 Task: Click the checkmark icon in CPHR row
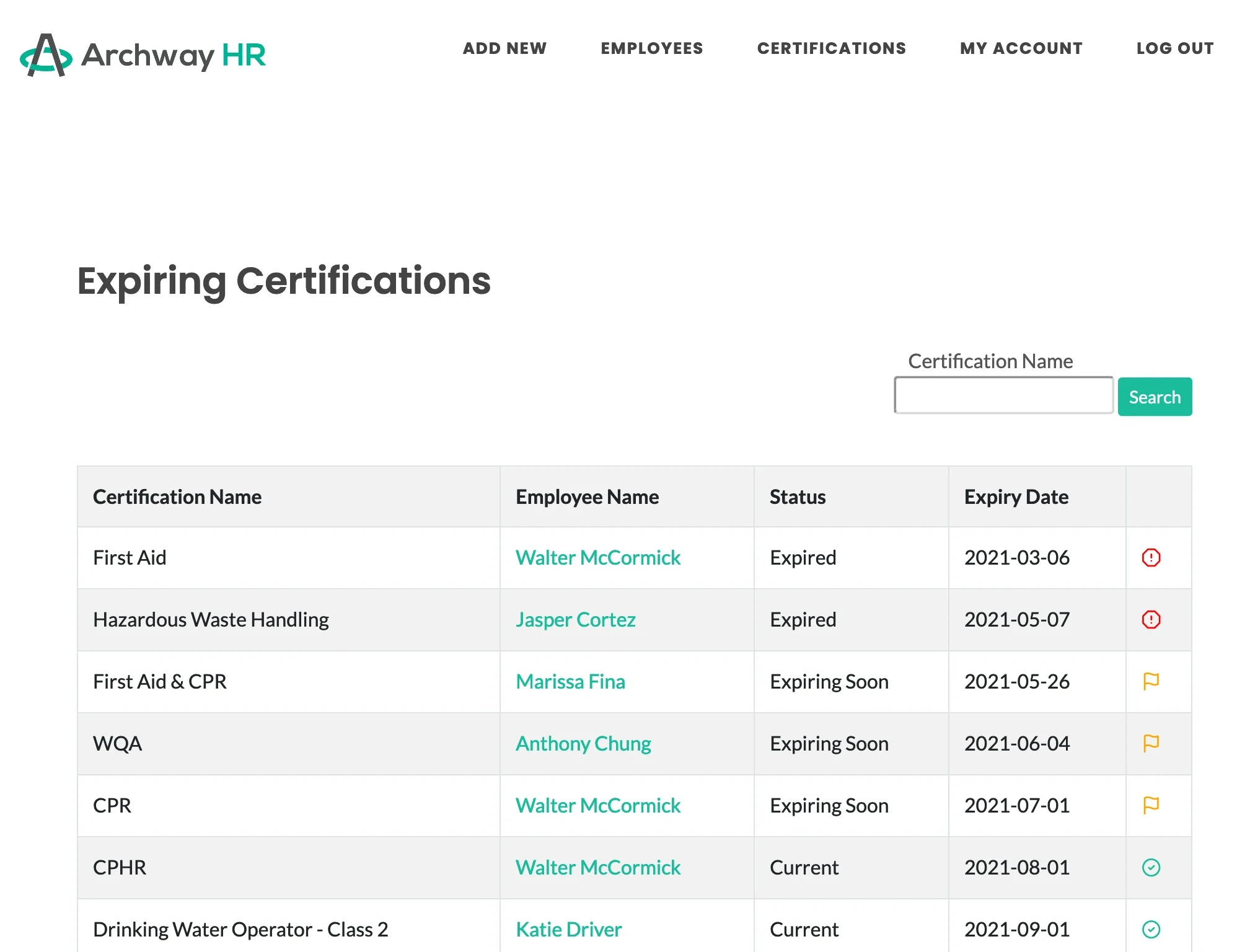(x=1151, y=867)
